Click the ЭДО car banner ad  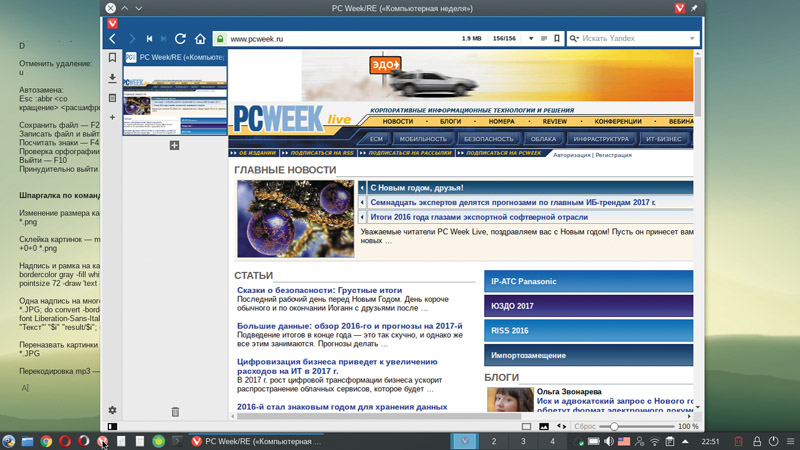tap(497, 76)
